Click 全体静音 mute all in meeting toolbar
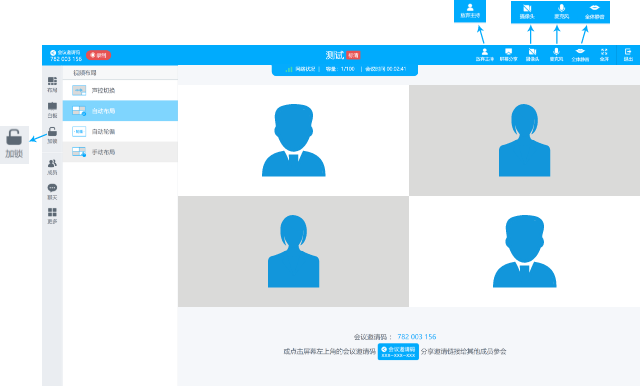Image resolution: width=640 pixels, height=386 pixels. pyautogui.click(x=580, y=55)
